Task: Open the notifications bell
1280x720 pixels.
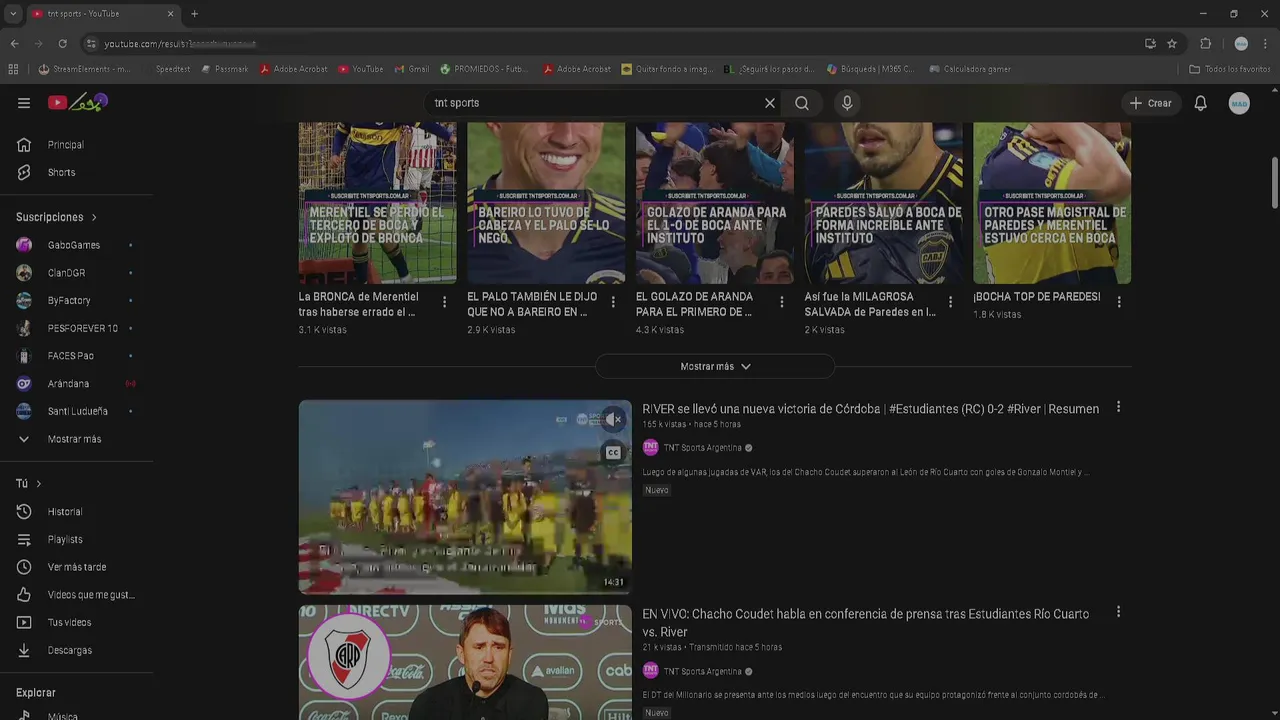Action: [x=1201, y=103]
